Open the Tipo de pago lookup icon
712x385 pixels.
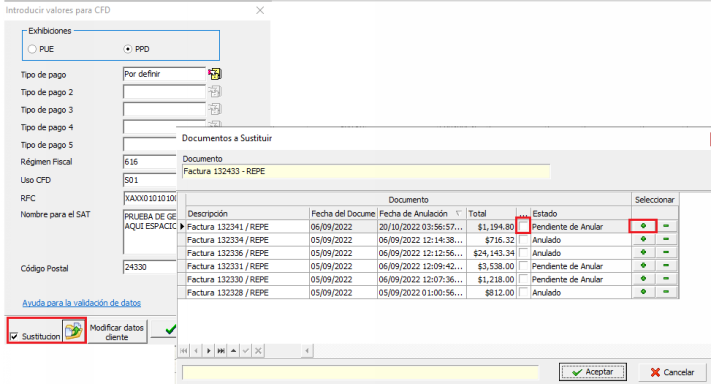[215, 74]
